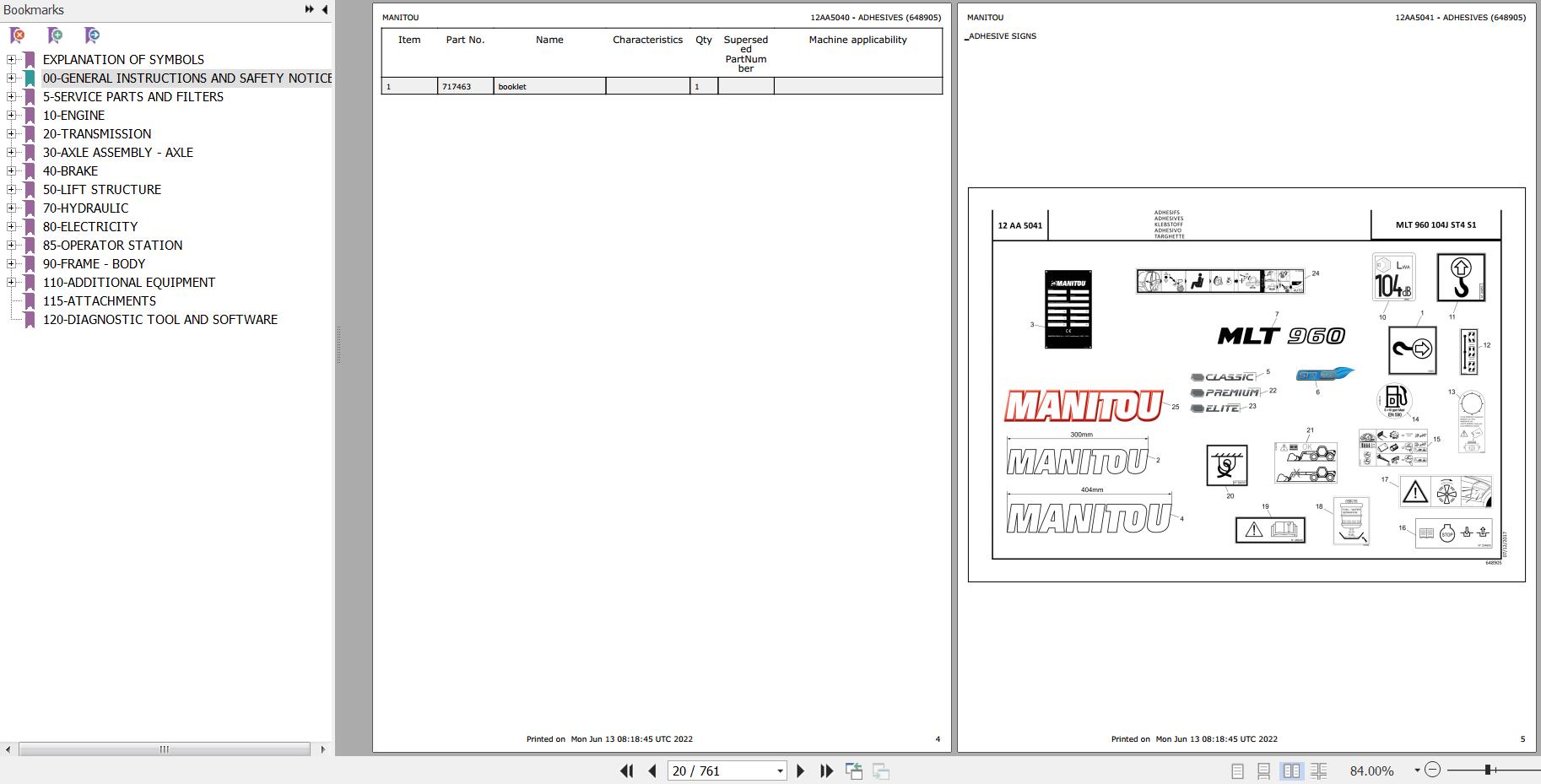Switch to continuous page view
The image size is (1541, 784).
1264,770
